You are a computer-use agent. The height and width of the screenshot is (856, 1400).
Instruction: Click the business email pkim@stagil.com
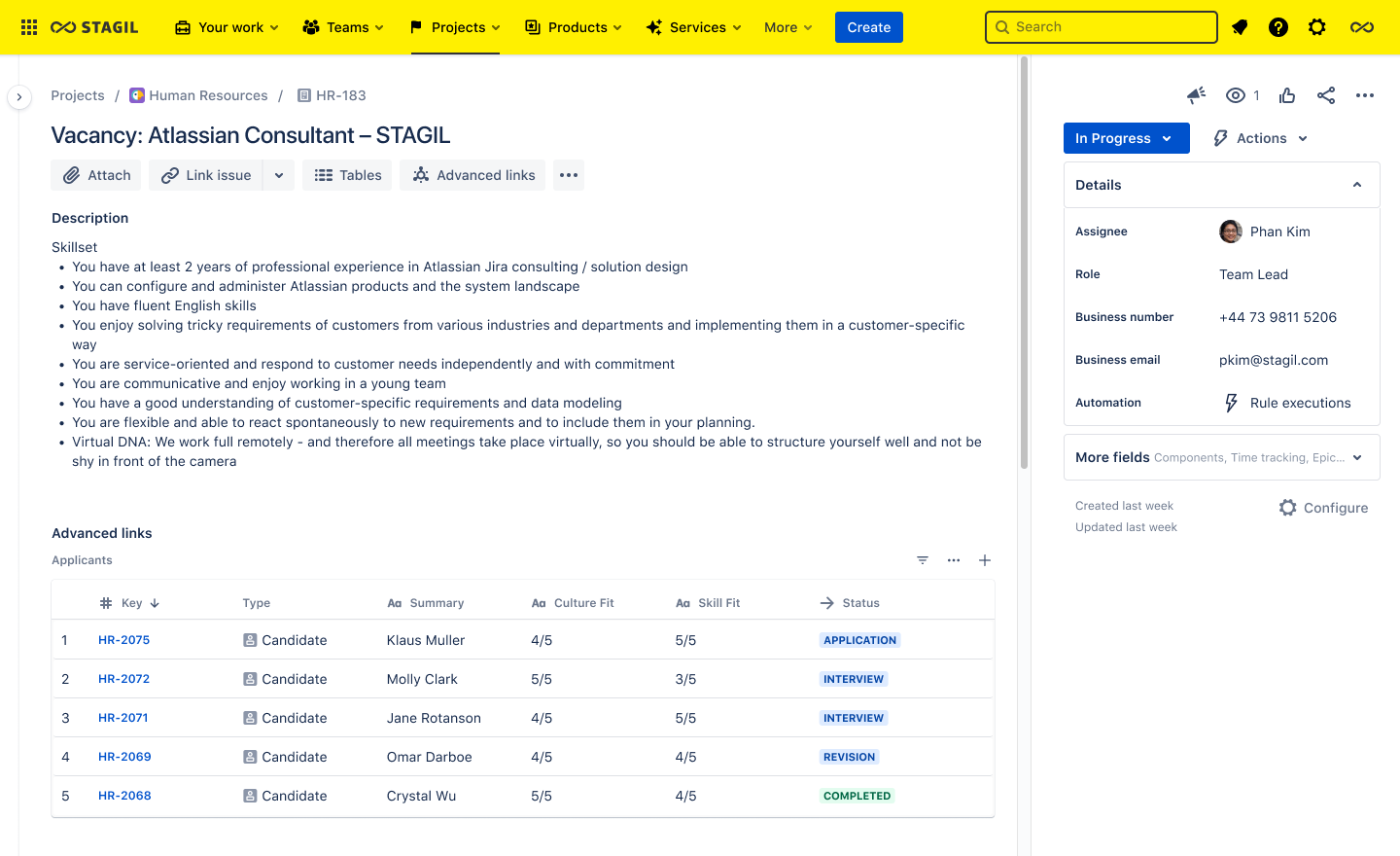1274,360
